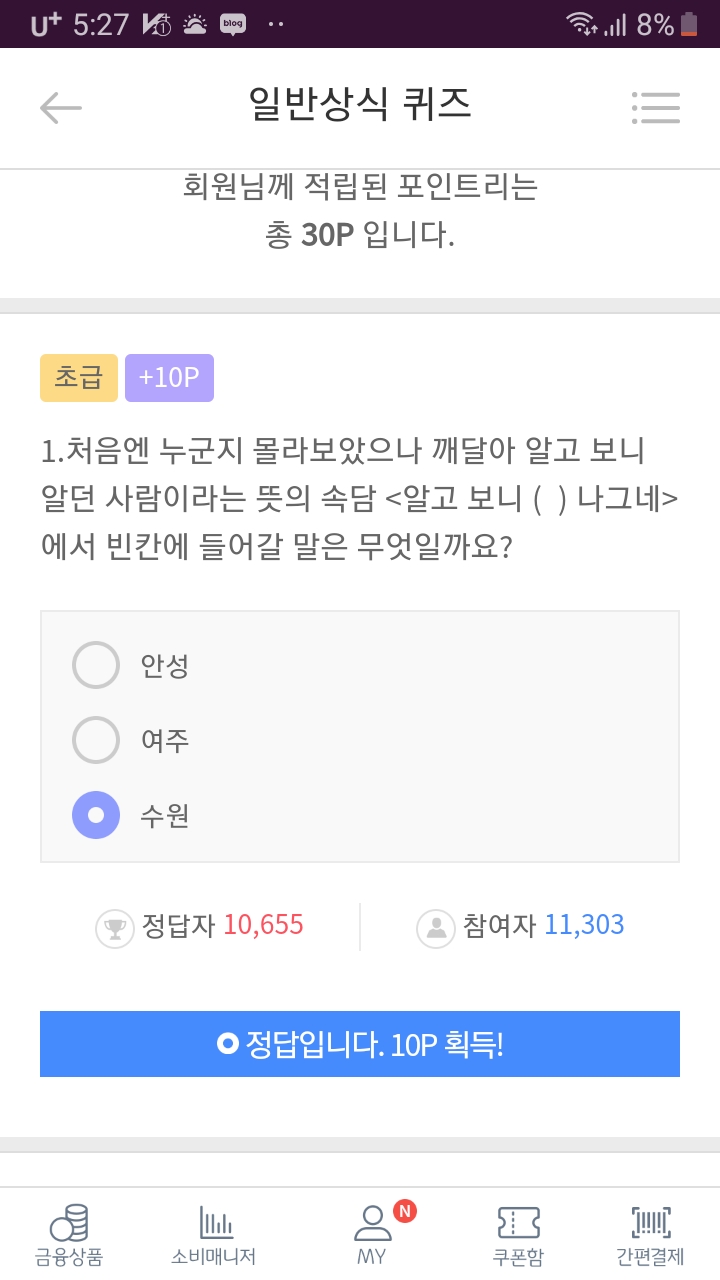Tap the +10P reward badge
This screenshot has height=1280, width=720.
pos(169,378)
